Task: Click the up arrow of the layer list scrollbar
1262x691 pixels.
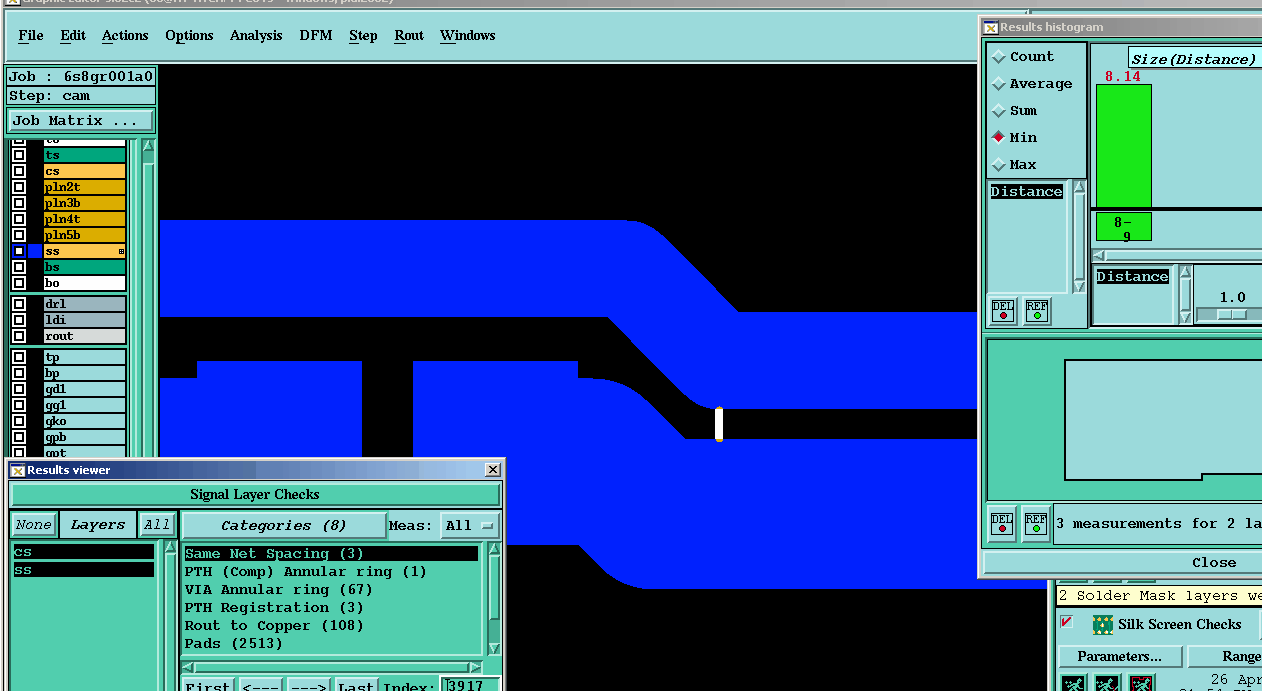Action: [148, 146]
